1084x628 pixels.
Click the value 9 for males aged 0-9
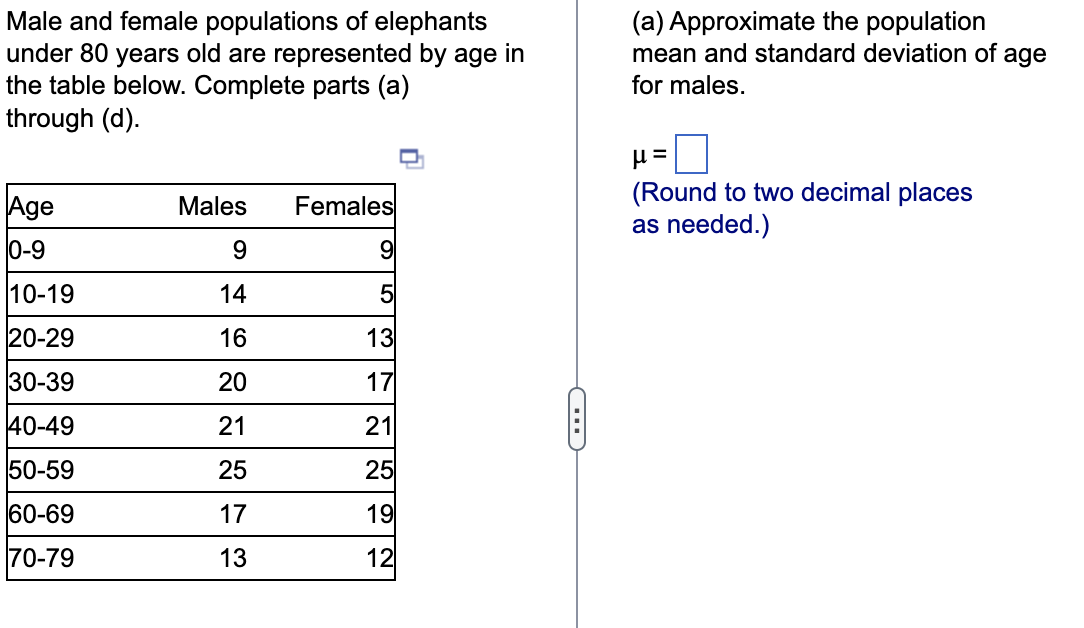pos(237,250)
